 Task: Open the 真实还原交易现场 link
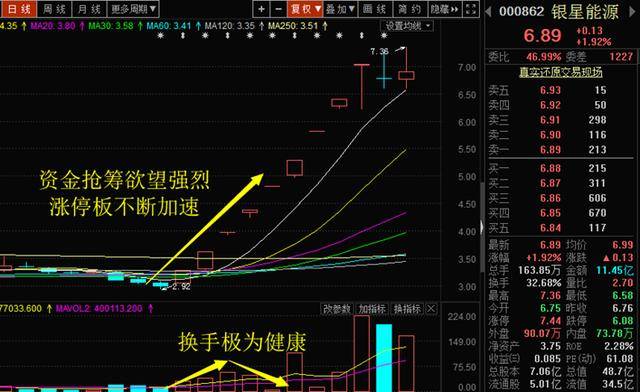click(560, 72)
